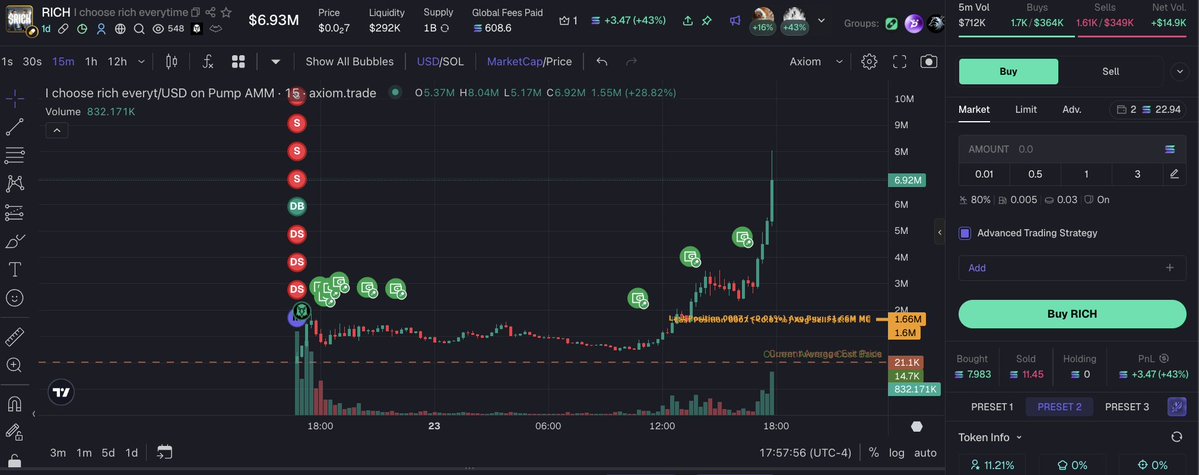This screenshot has width=1199, height=475.
Task: Refresh the Token Info panel
Action: click(1177, 437)
